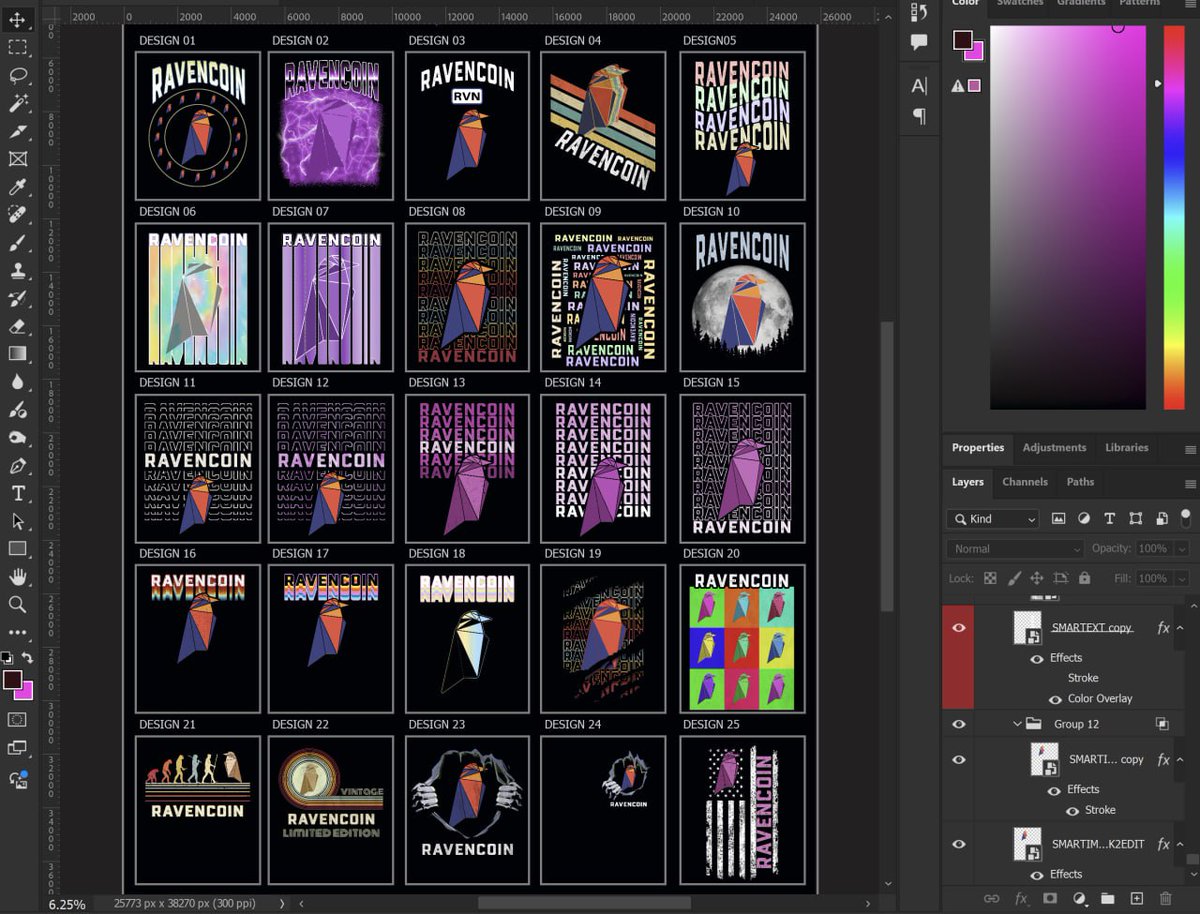
Task: Open the Edit Toolbar three-dots menu
Action: tap(18, 632)
